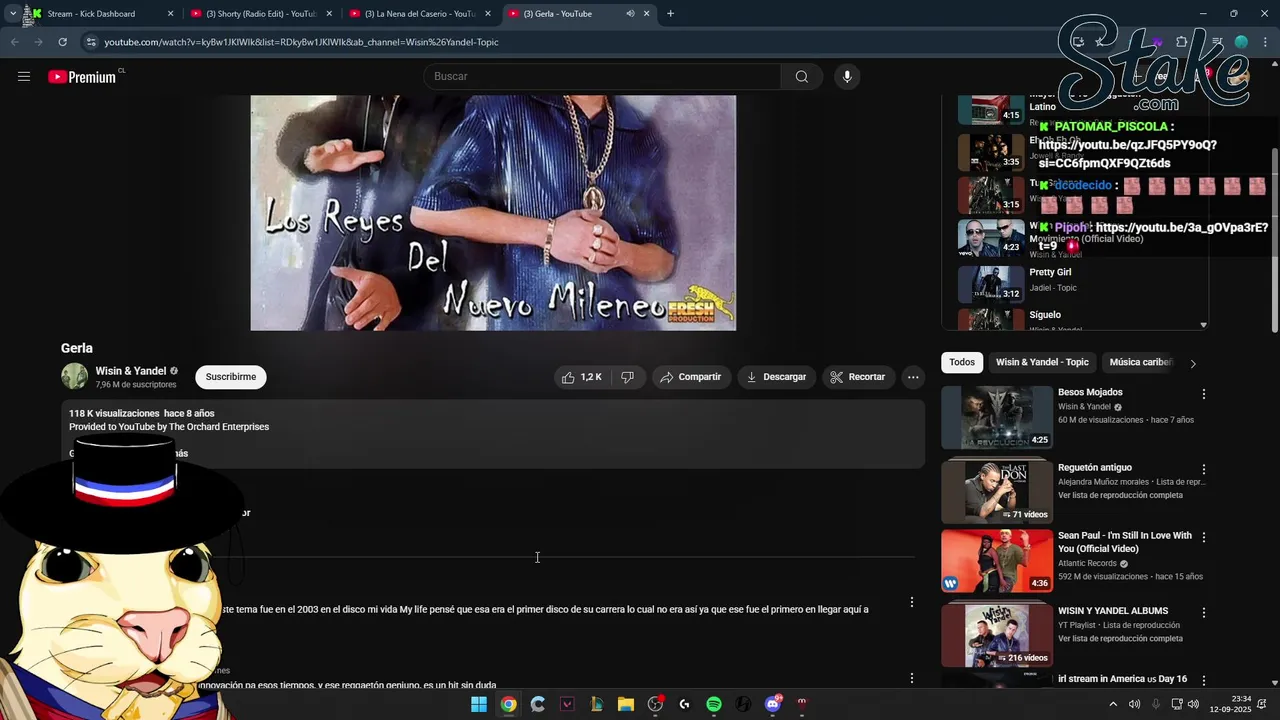Screen dimensions: 1280x720
Task: Dislike the Gerla video
Action: coord(628,377)
